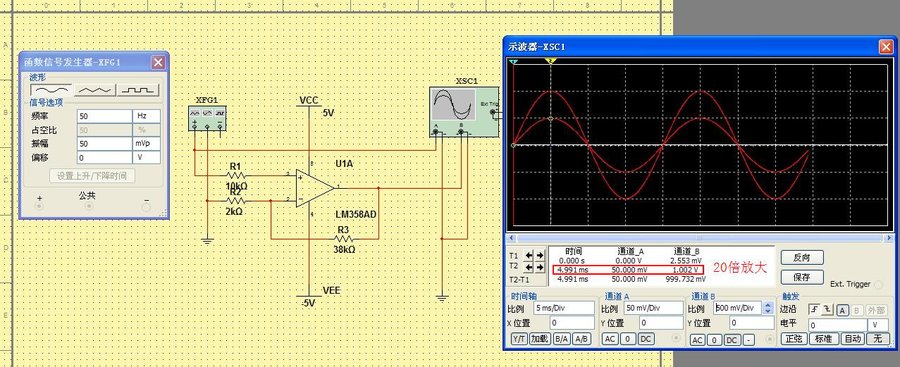Click the LM358AD part label
Image resolution: width=900 pixels, height=367 pixels.
tap(356, 215)
